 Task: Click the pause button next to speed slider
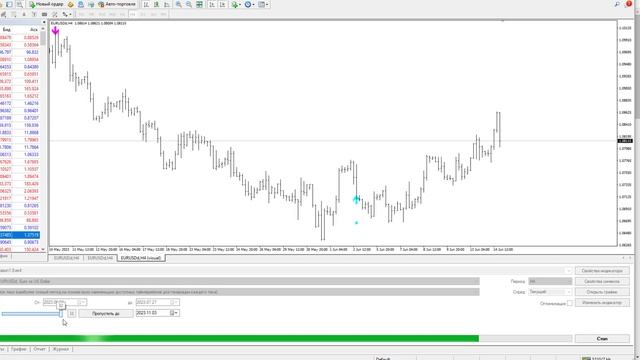[x=71, y=313]
